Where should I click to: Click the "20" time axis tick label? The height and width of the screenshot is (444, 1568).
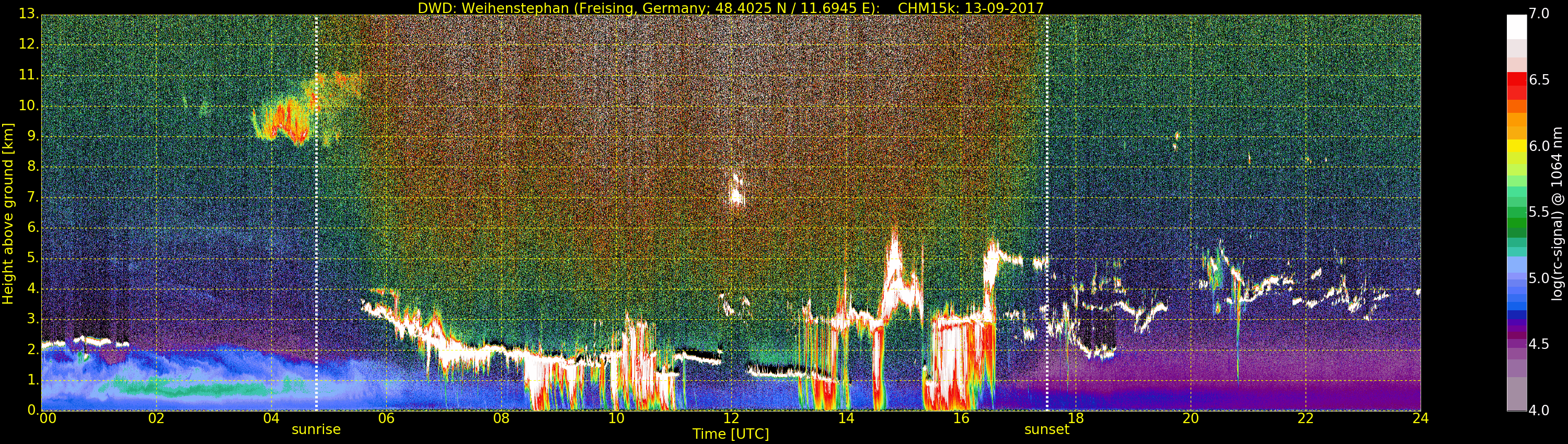(x=1191, y=418)
